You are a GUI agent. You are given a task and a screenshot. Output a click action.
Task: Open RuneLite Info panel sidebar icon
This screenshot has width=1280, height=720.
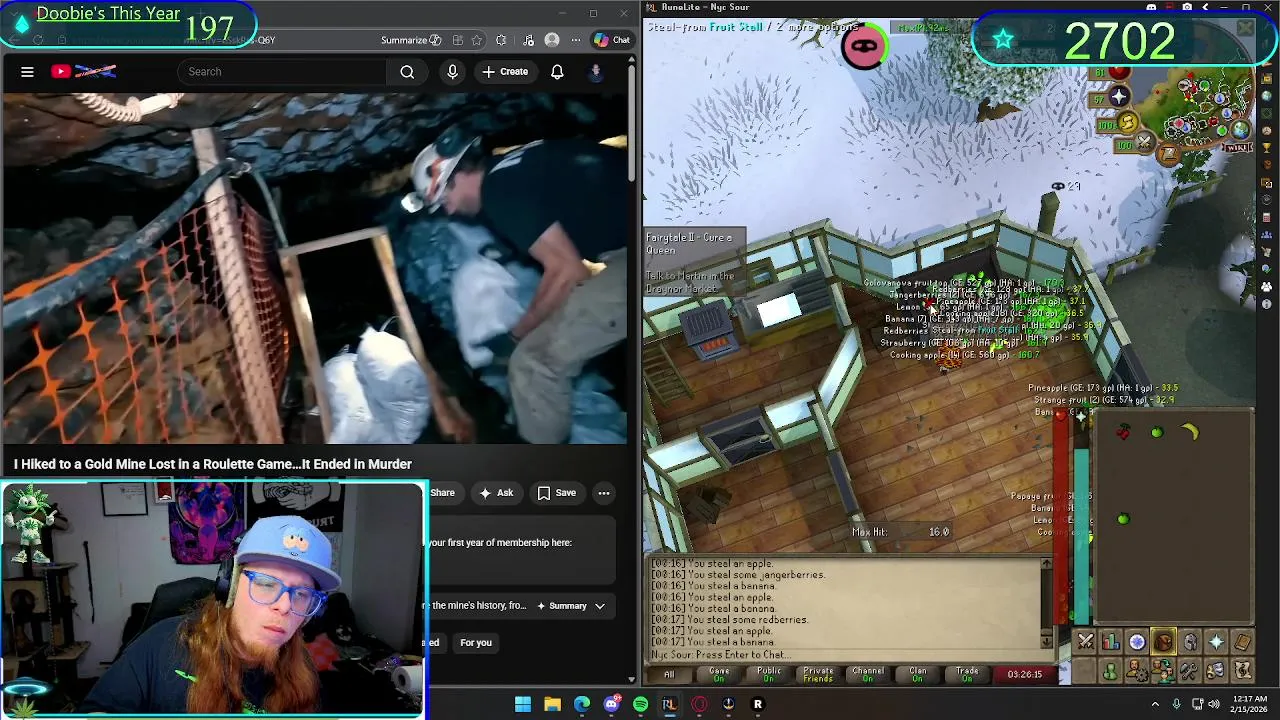pos(1267,304)
